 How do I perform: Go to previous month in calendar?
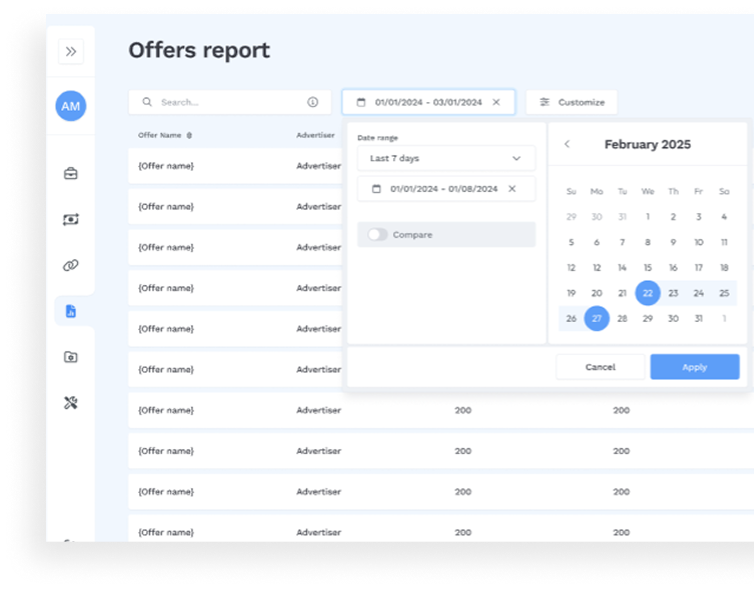pyautogui.click(x=567, y=144)
